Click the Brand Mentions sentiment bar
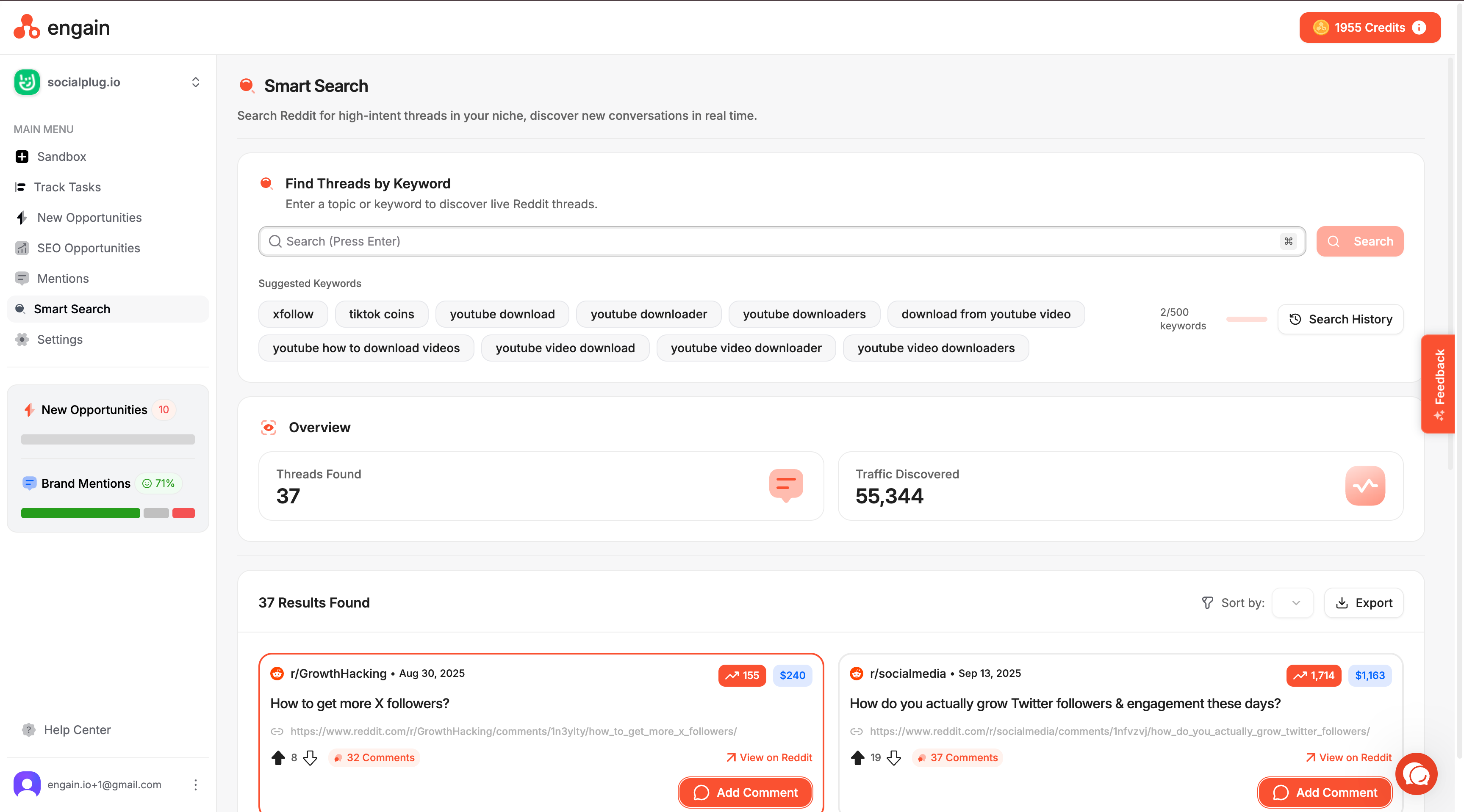The image size is (1464, 812). coord(108,513)
